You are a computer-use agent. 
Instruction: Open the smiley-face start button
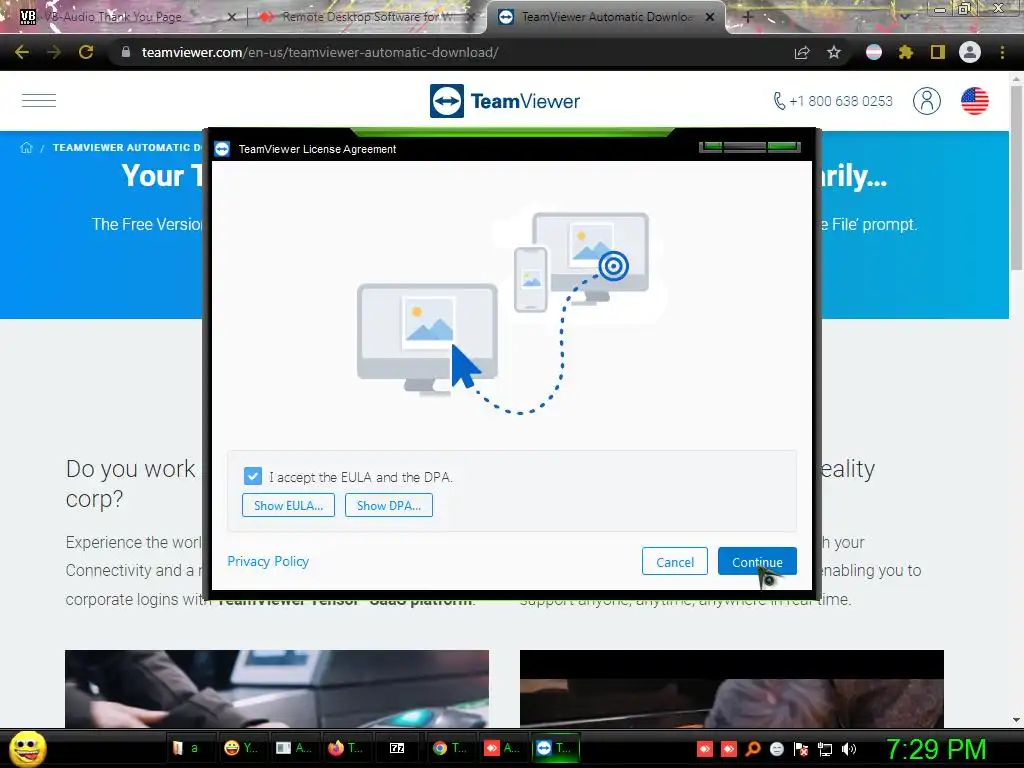[x=27, y=748]
